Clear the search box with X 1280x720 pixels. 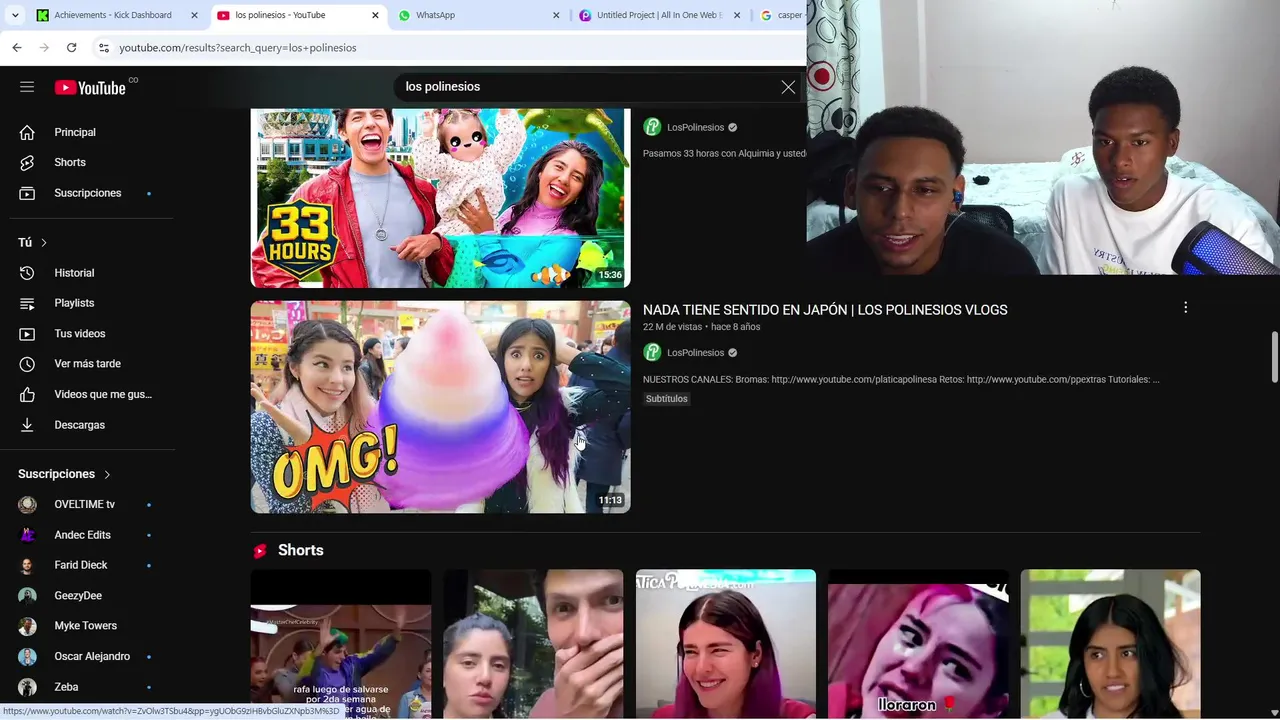click(x=788, y=87)
